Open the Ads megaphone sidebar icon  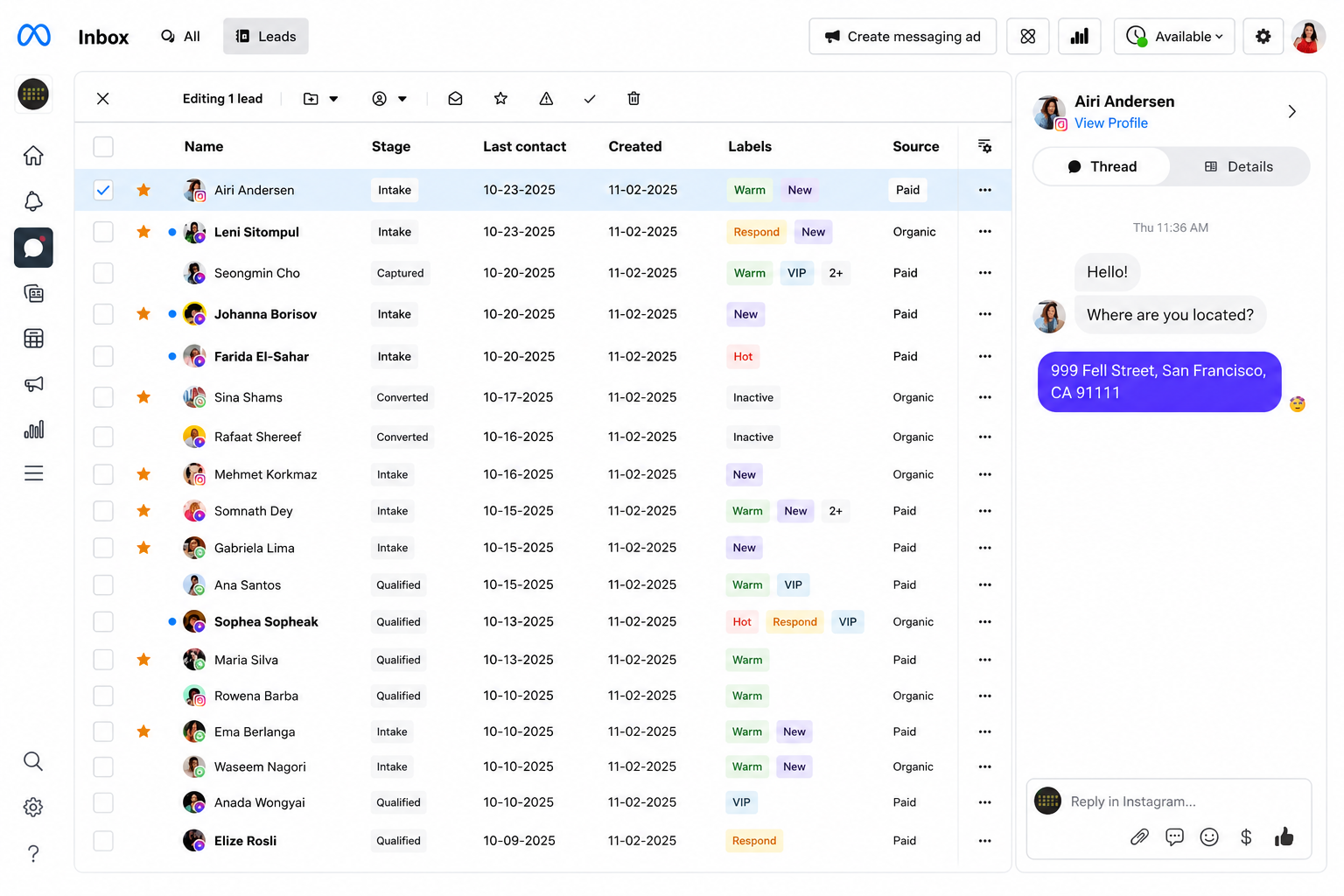click(33, 384)
